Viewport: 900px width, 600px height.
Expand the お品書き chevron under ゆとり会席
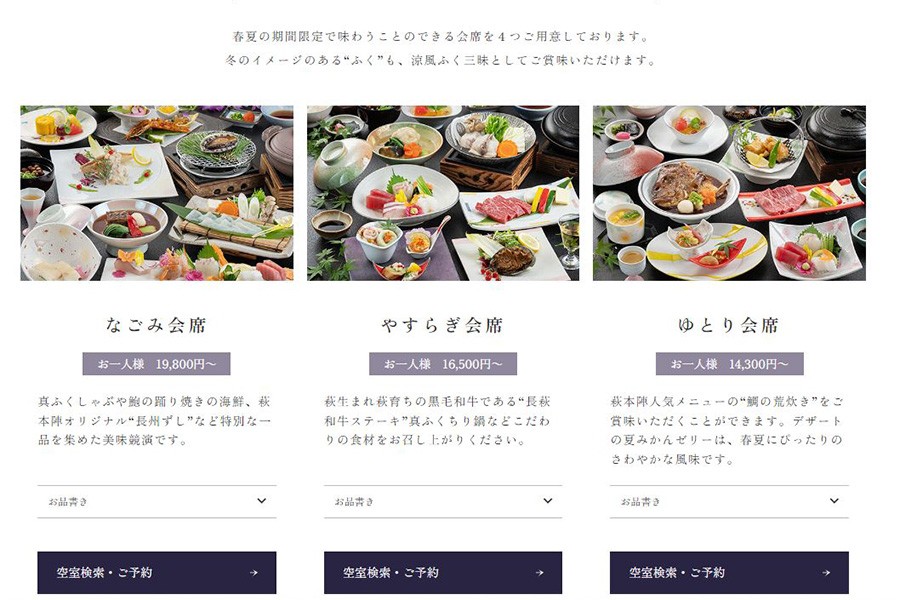point(835,501)
